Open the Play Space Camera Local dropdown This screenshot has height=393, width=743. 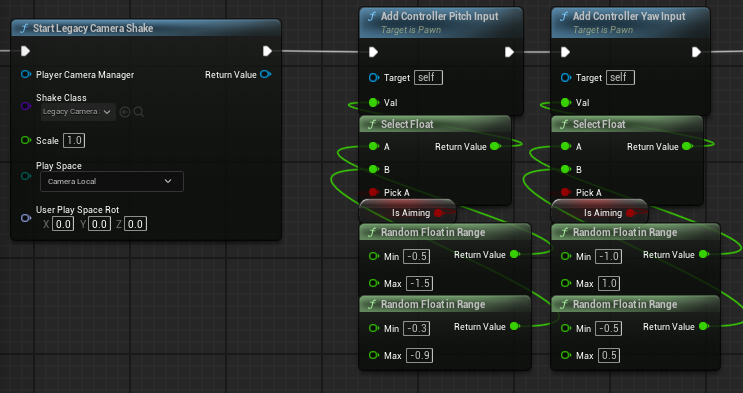112,182
